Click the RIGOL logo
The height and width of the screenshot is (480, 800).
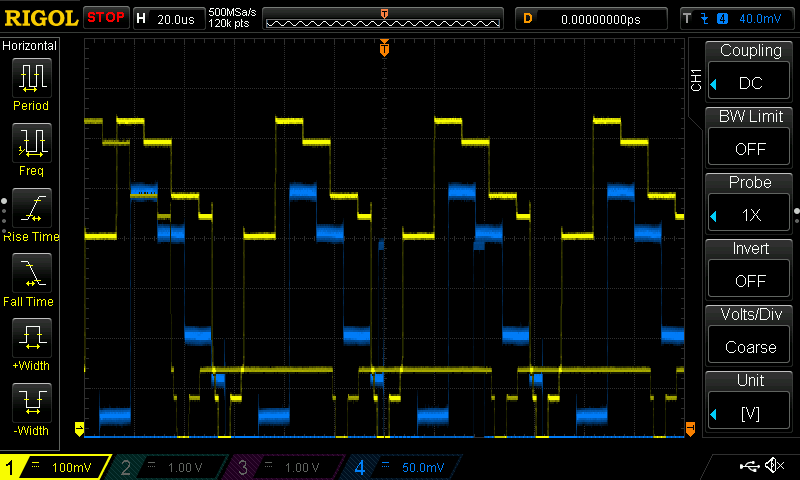(x=41, y=18)
